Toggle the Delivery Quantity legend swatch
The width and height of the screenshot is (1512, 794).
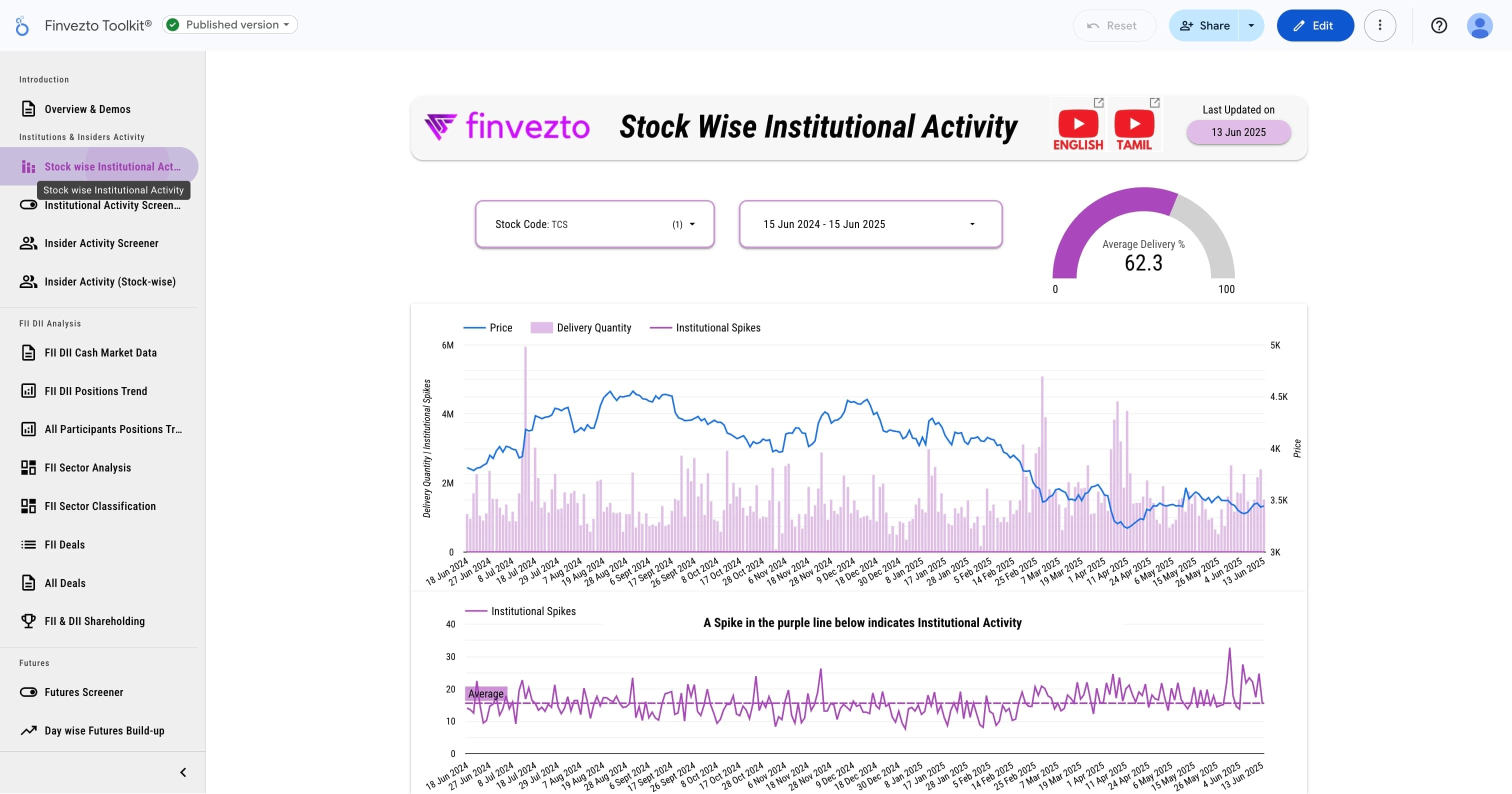(541, 328)
